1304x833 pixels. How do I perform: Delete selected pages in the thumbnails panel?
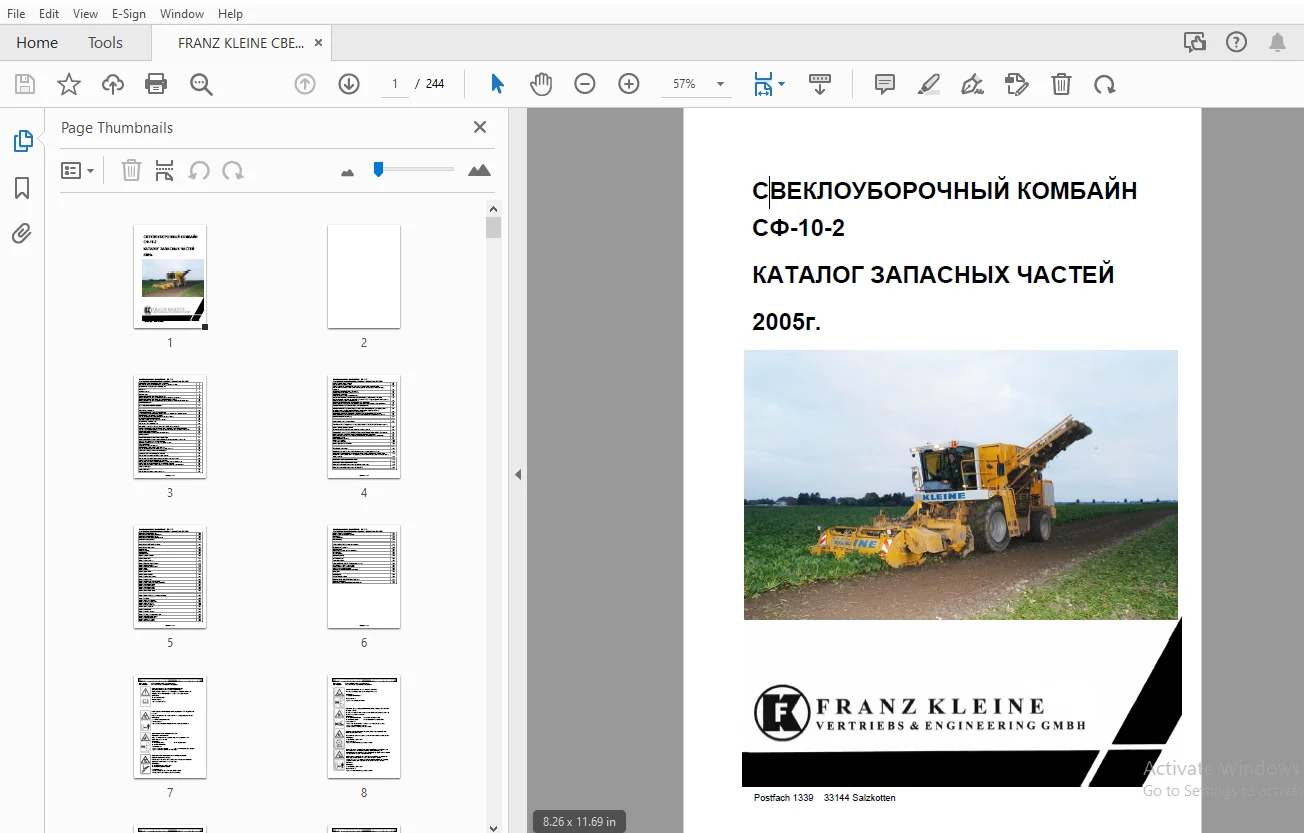[x=131, y=171]
